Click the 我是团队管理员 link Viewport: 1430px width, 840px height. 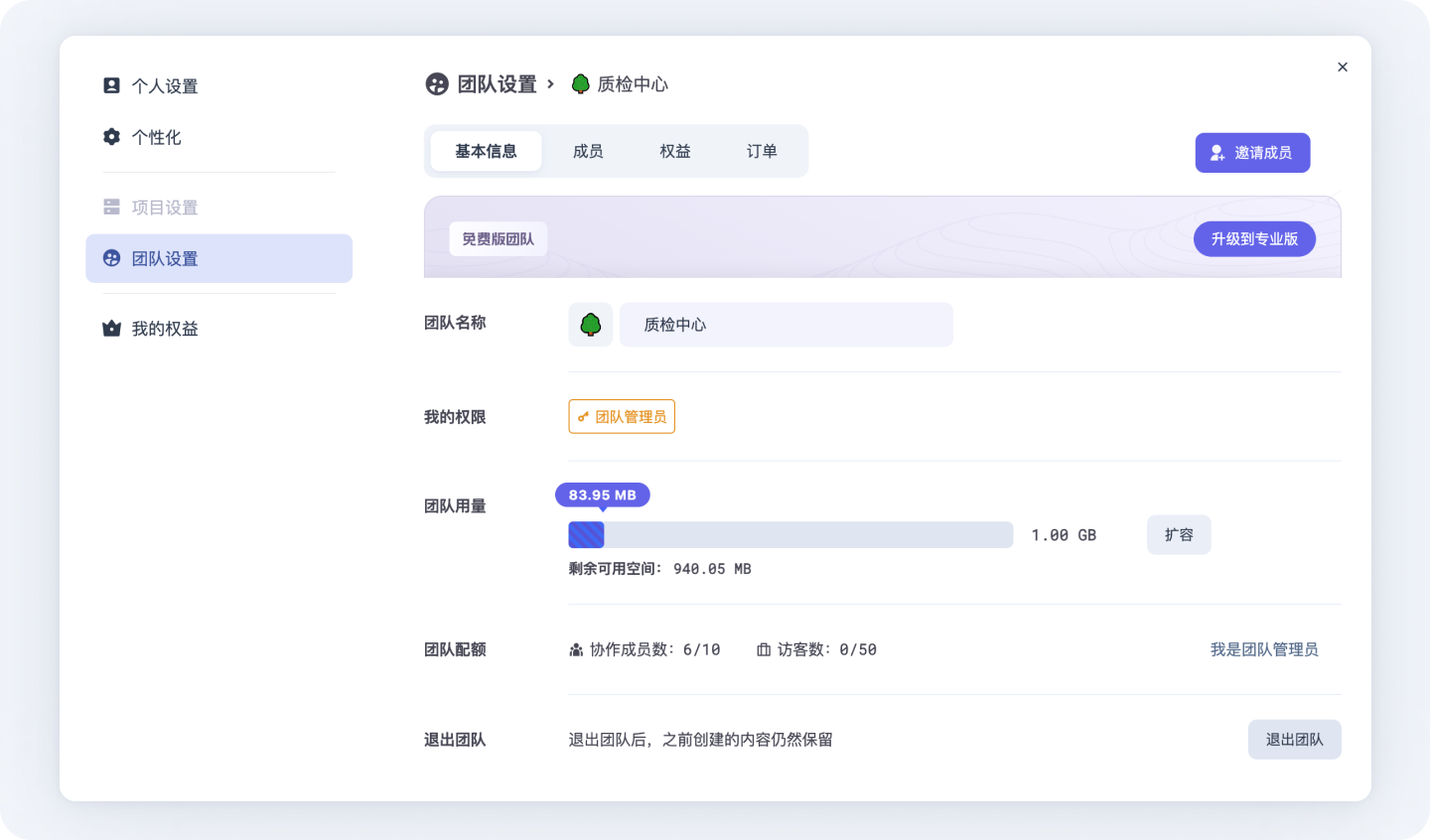tap(1264, 649)
